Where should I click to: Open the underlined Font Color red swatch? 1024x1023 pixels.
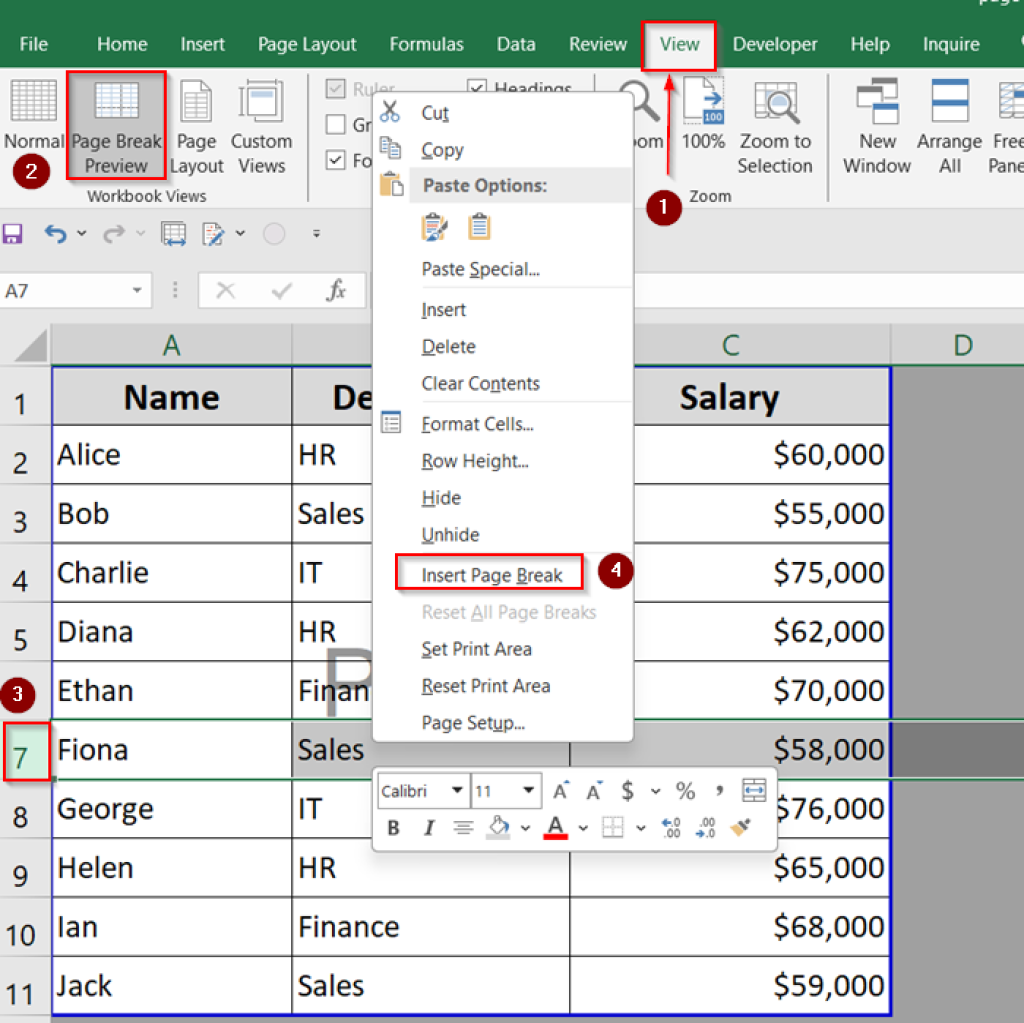(x=554, y=826)
